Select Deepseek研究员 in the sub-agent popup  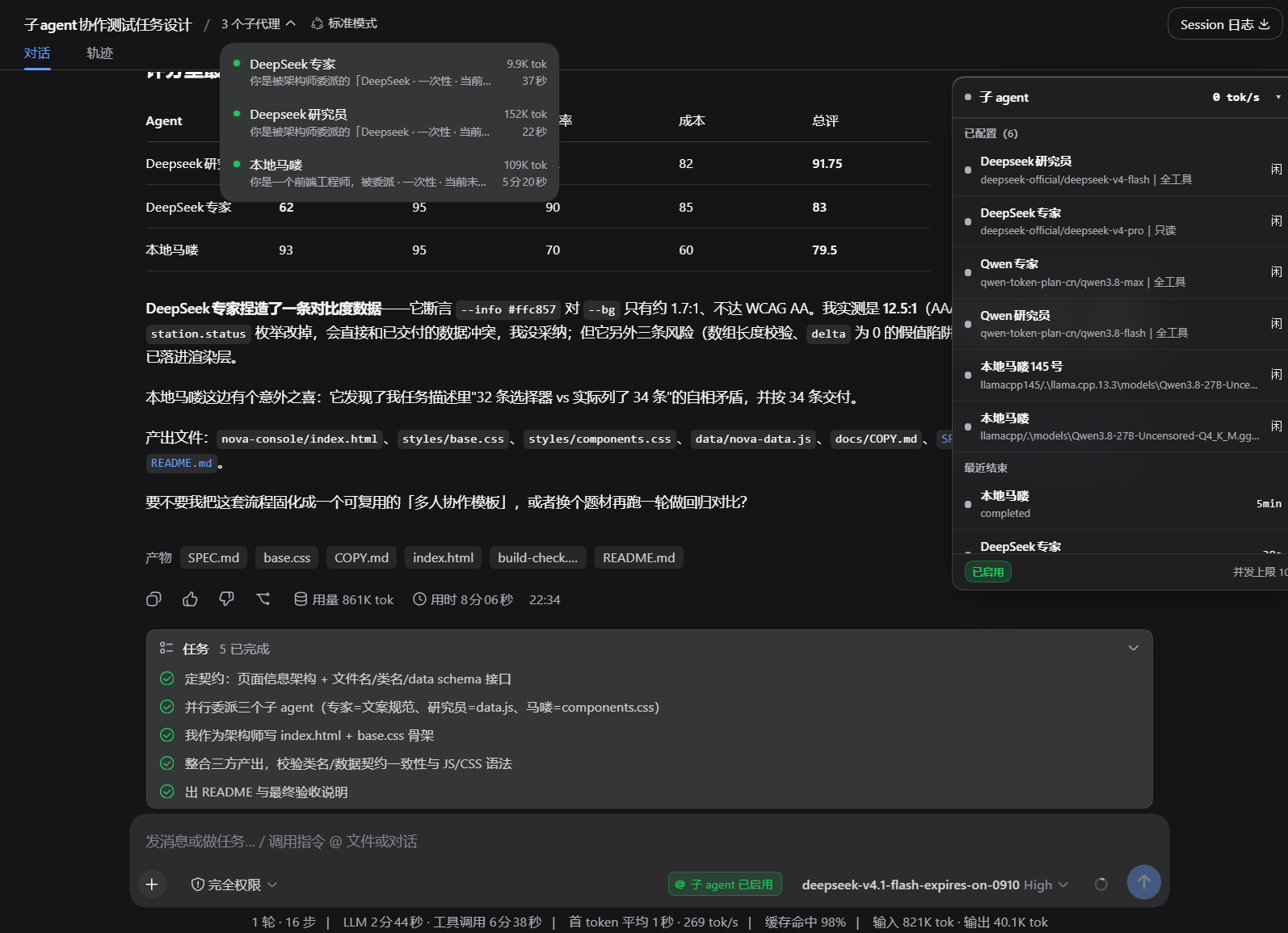(x=389, y=122)
